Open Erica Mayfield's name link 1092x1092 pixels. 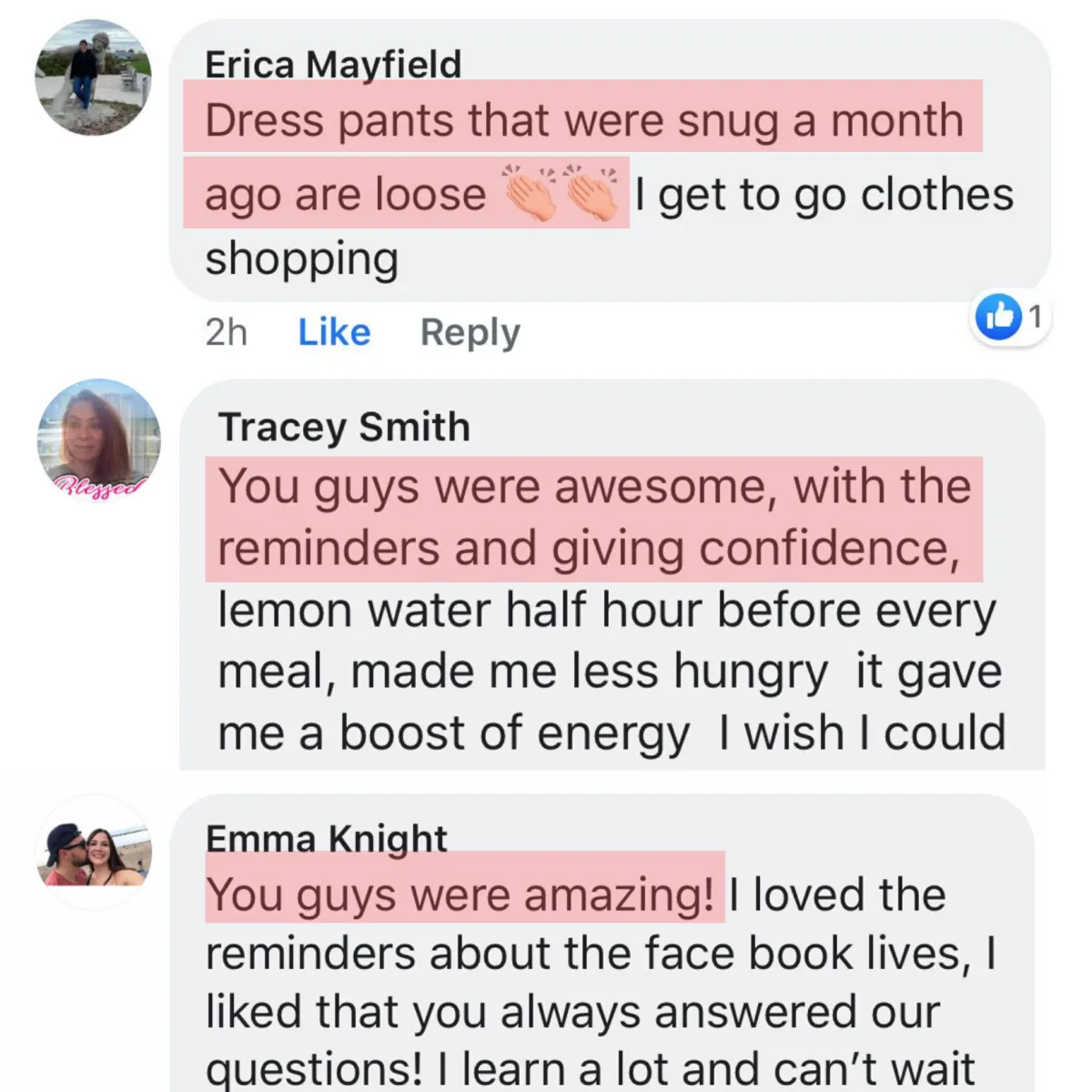coord(333,65)
